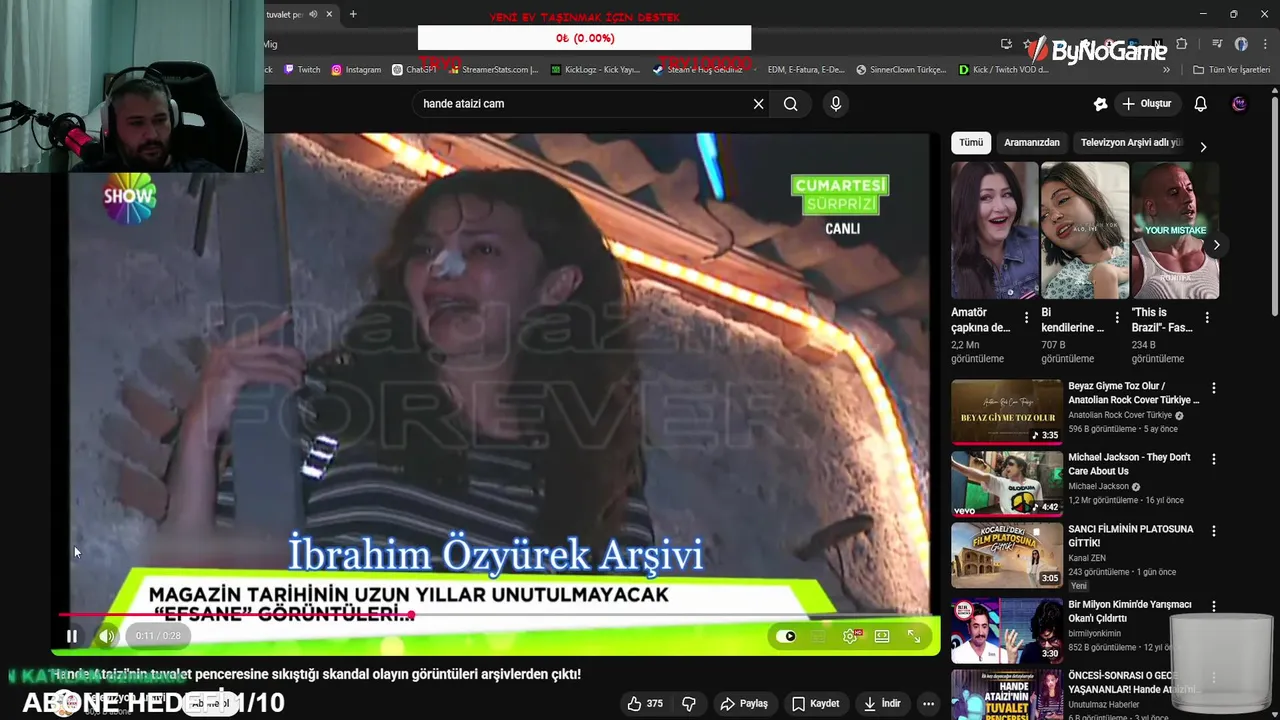Show more filter chips arrow

click(1203, 147)
